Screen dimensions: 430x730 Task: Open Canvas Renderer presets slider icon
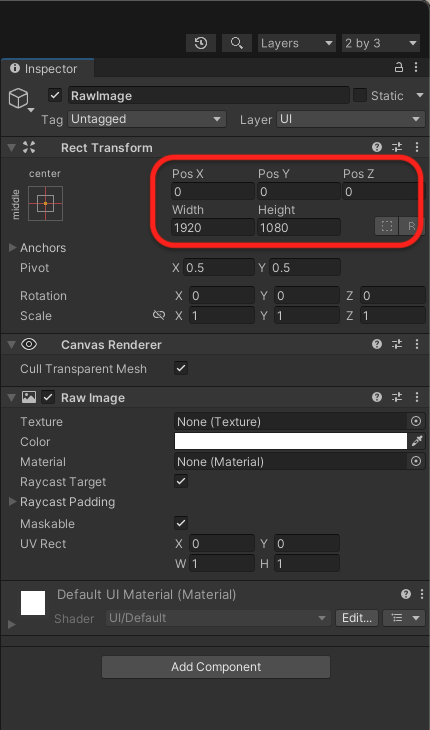coord(397,345)
